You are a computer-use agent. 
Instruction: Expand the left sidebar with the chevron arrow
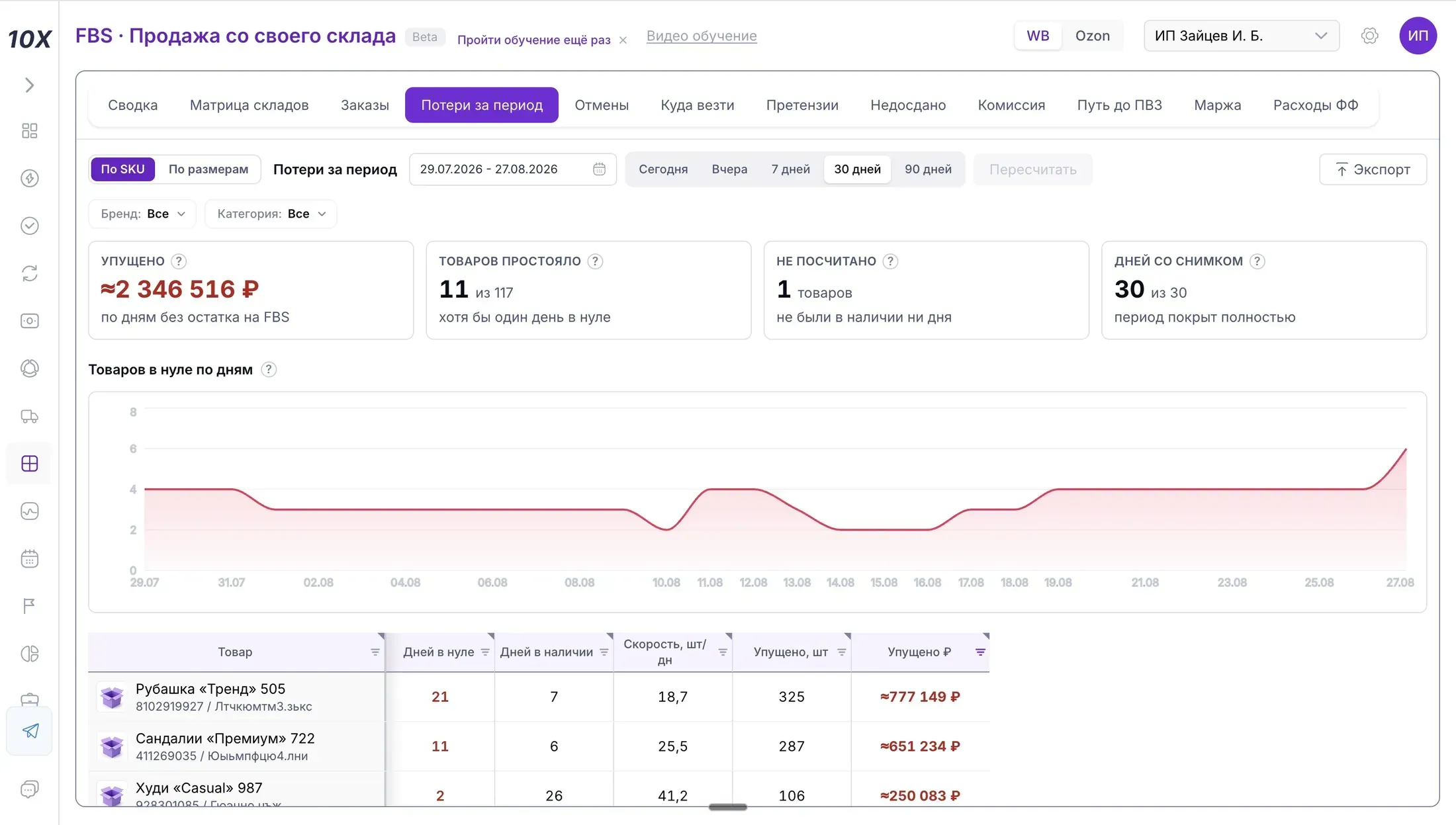click(x=29, y=85)
